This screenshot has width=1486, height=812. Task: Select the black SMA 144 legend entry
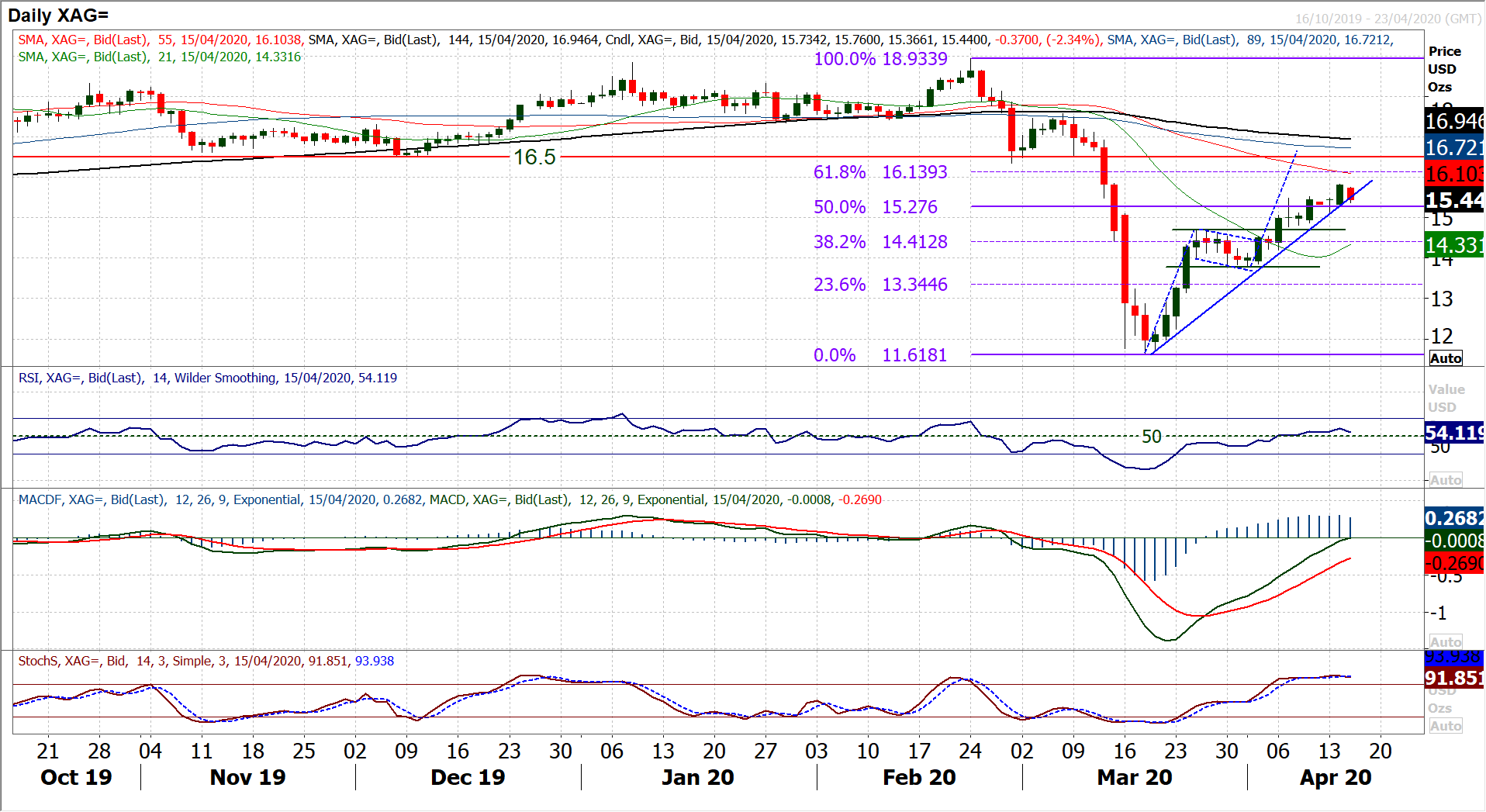click(454, 40)
